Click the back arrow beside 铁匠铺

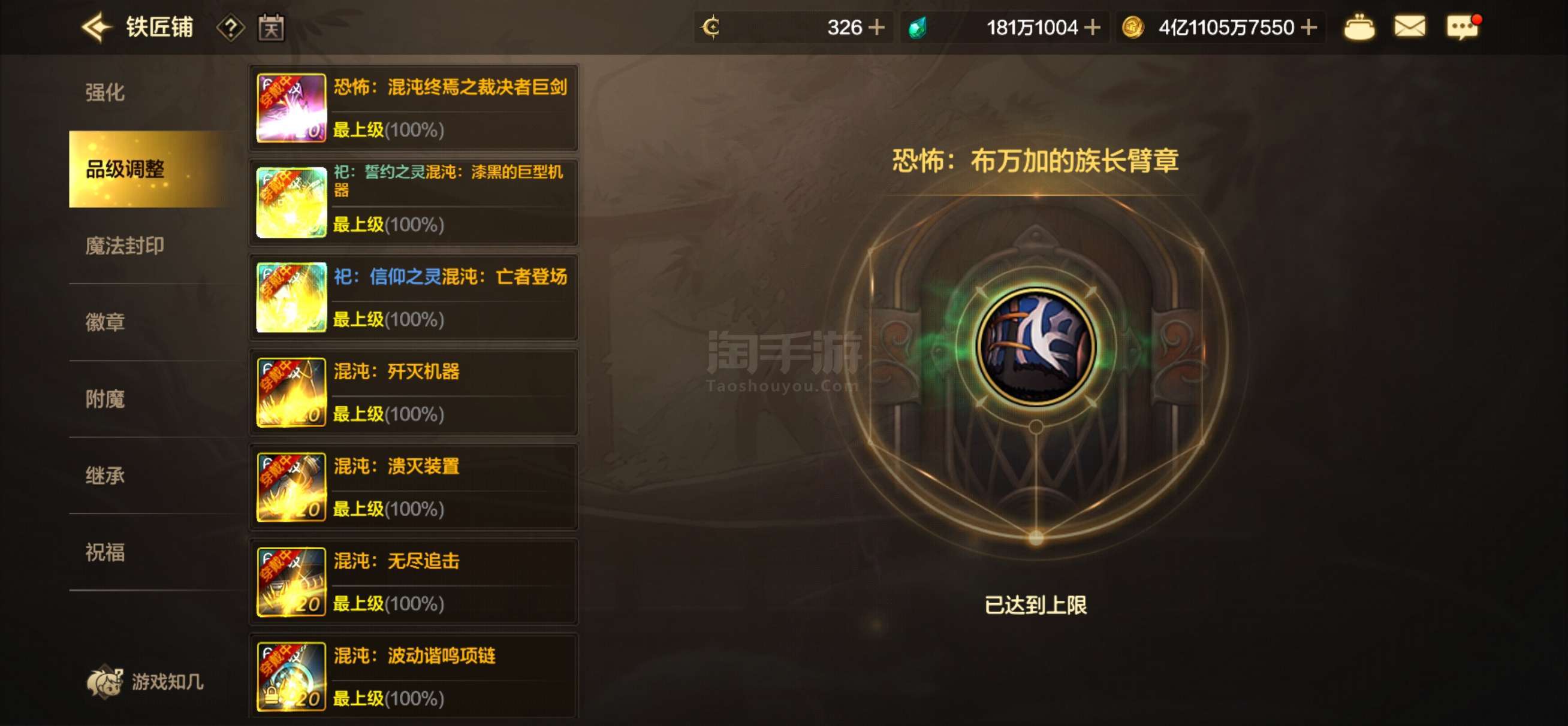(x=97, y=28)
